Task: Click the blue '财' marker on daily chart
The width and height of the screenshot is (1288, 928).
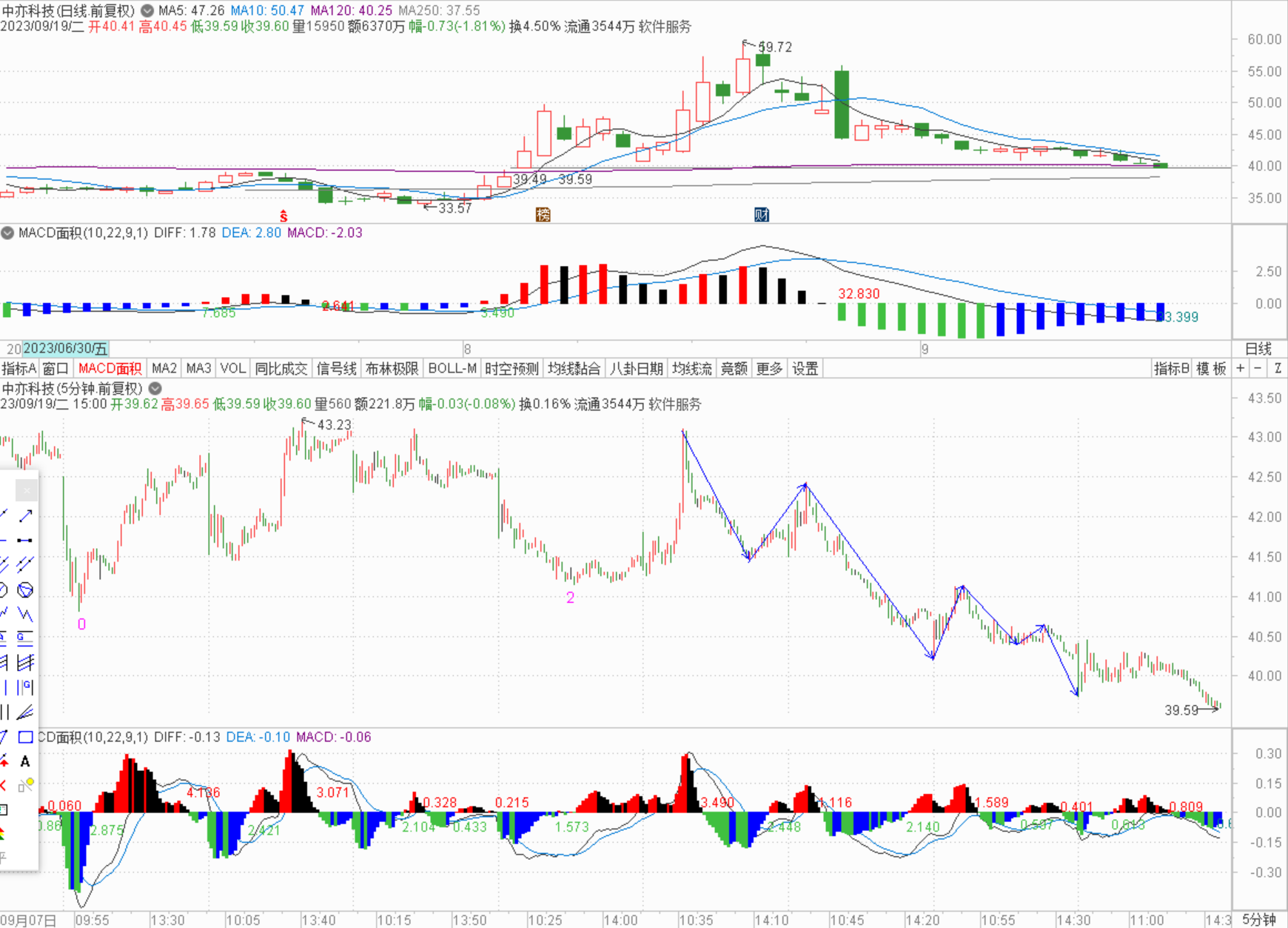Action: (762, 215)
